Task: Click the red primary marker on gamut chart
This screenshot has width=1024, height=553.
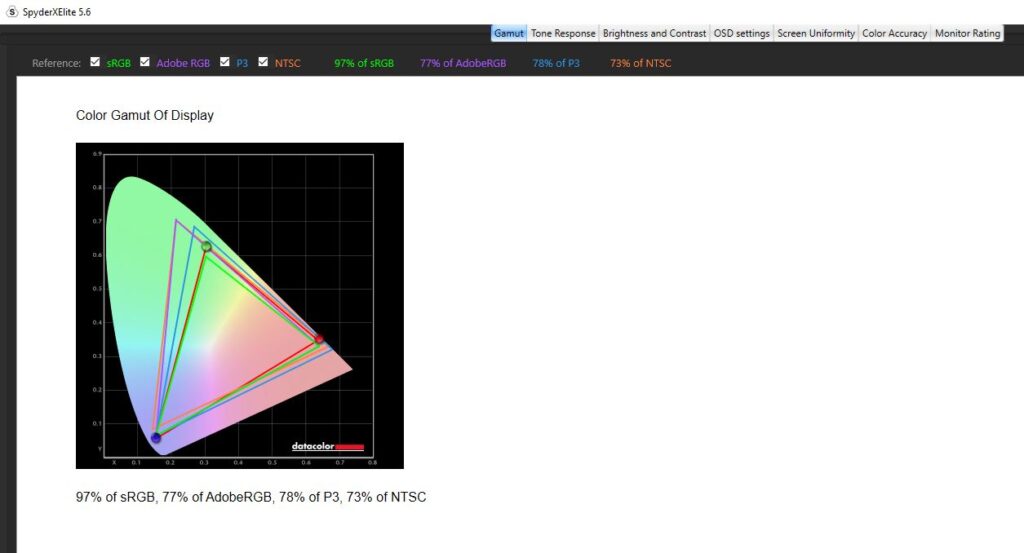Action: (x=319, y=339)
